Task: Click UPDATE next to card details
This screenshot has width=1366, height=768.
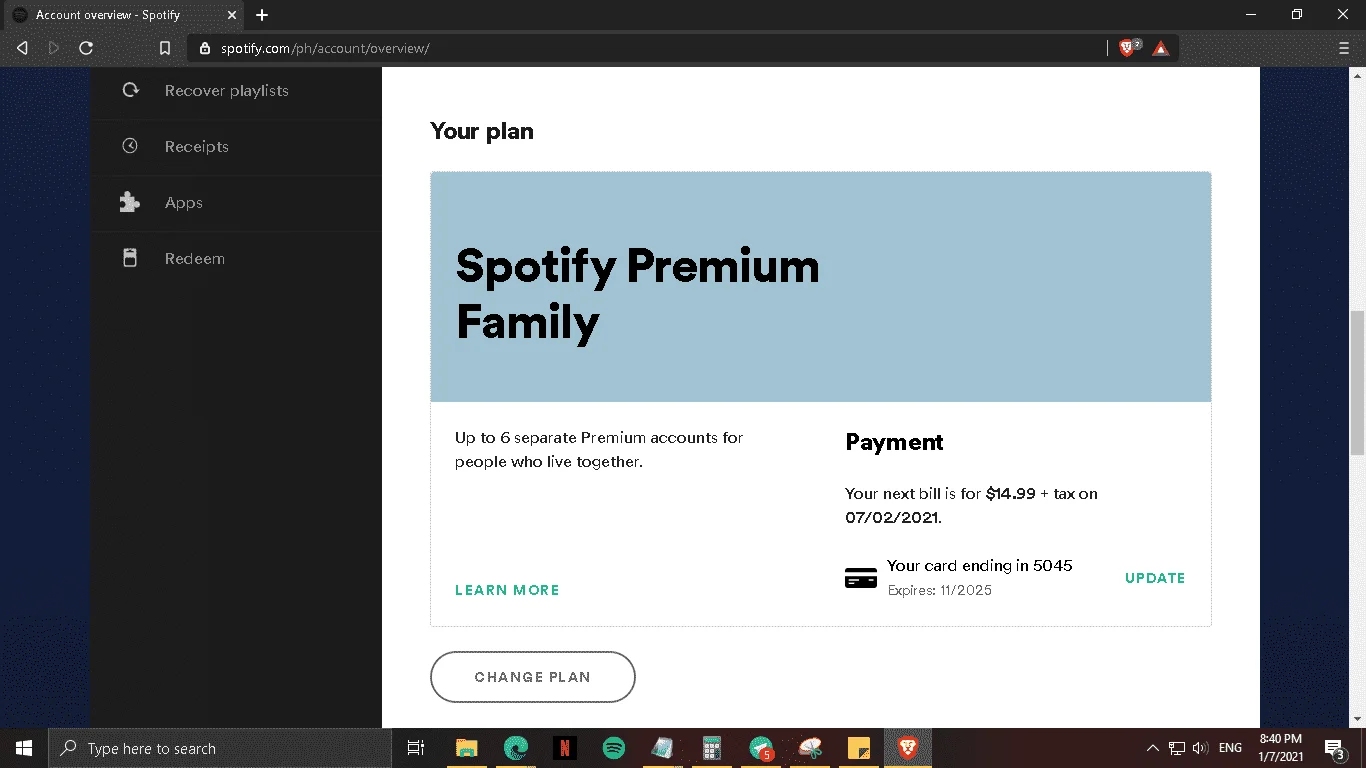Action: tap(1155, 578)
